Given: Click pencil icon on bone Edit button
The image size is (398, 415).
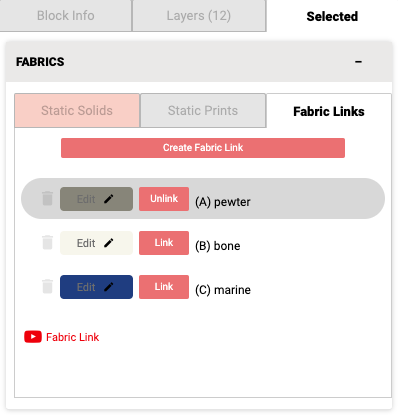Looking at the screenshot, I should point(109,243).
